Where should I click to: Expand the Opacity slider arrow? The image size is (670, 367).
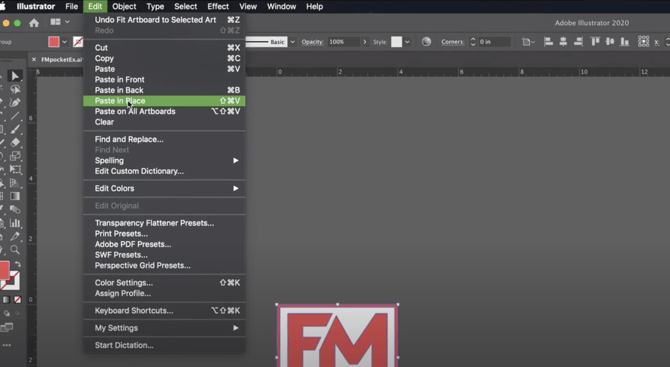pos(364,42)
